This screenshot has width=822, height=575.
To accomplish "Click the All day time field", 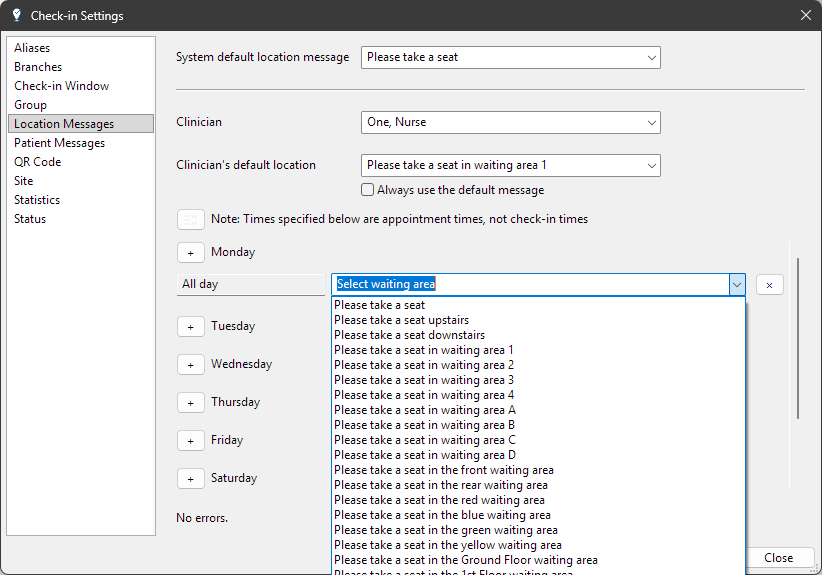I will pos(250,285).
